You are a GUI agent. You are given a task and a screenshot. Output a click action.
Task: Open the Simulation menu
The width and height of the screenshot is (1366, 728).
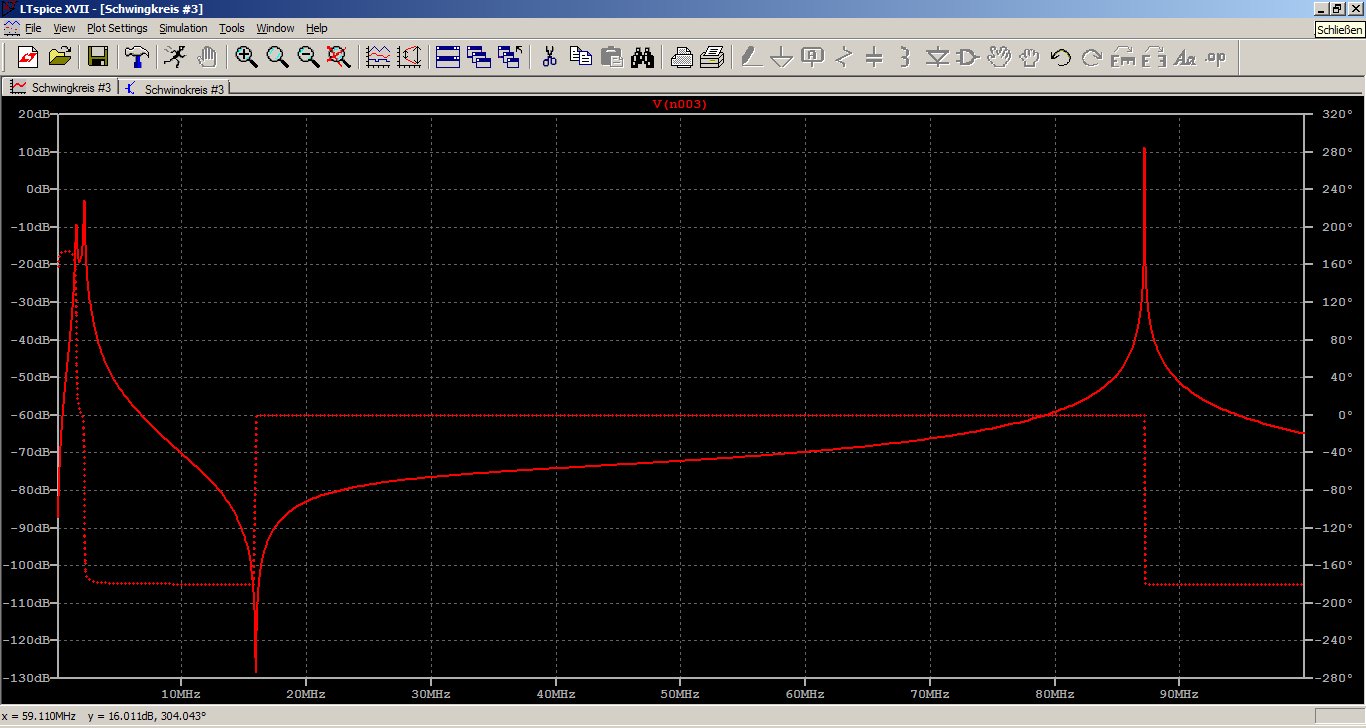point(183,28)
